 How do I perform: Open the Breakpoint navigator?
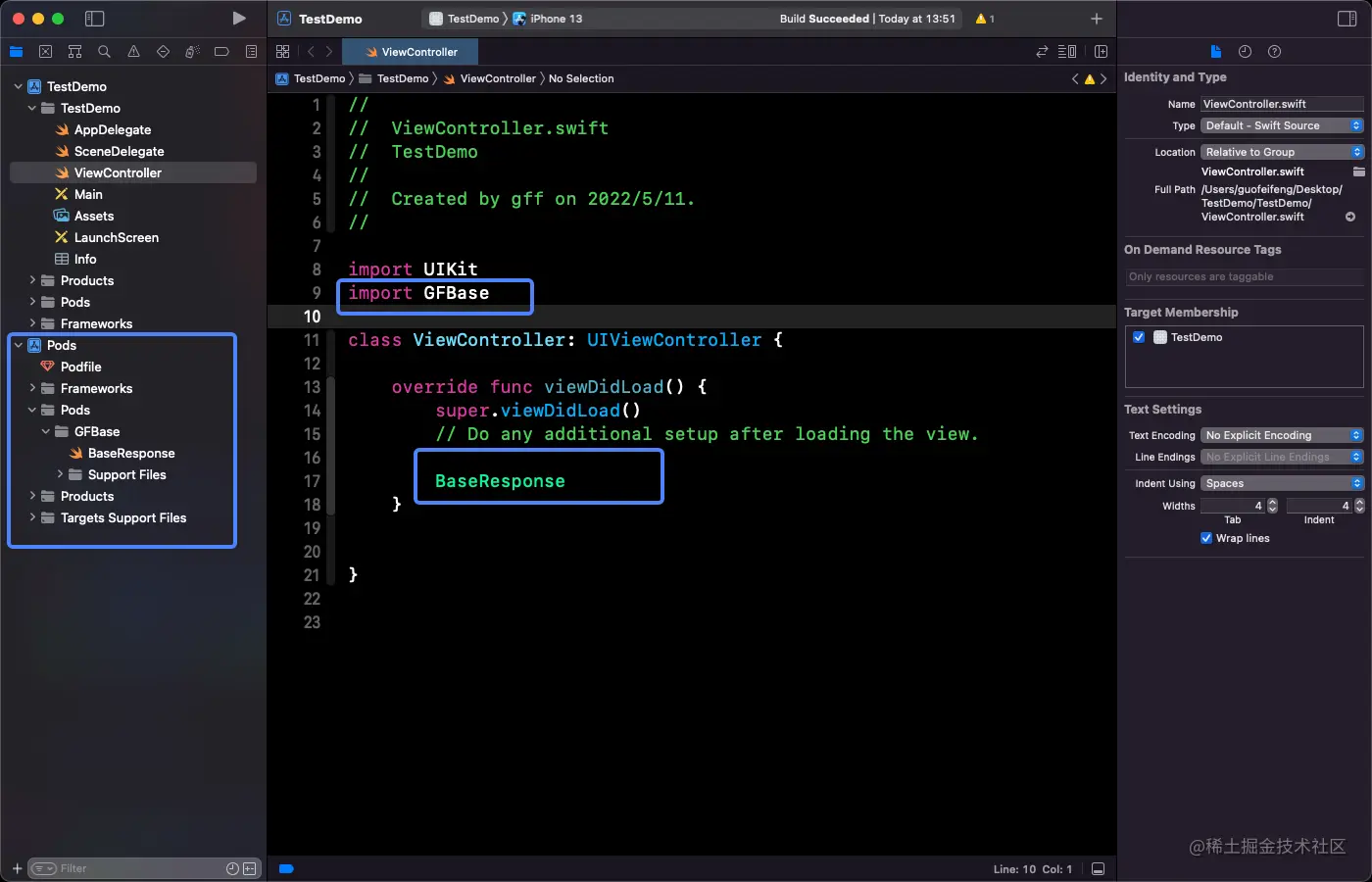pyautogui.click(x=221, y=52)
